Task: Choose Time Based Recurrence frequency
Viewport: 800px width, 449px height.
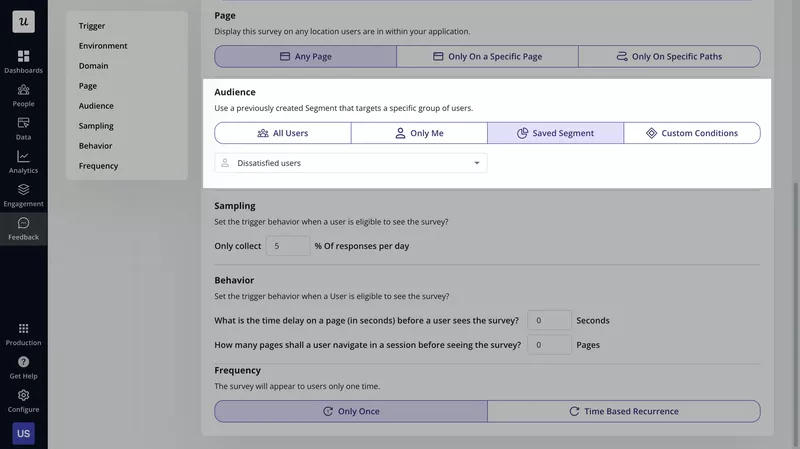Action: click(x=623, y=411)
